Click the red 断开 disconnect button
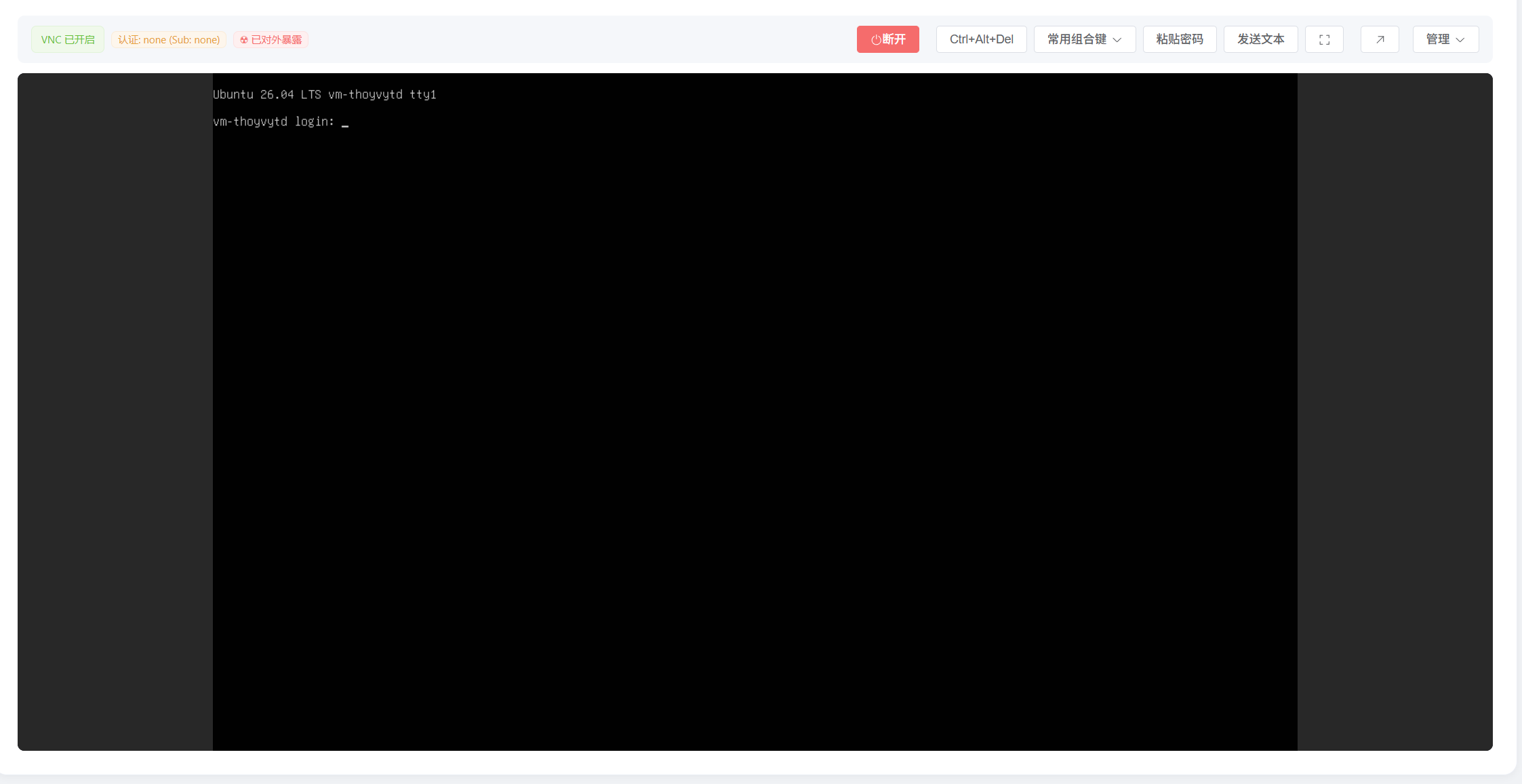 pos(887,39)
